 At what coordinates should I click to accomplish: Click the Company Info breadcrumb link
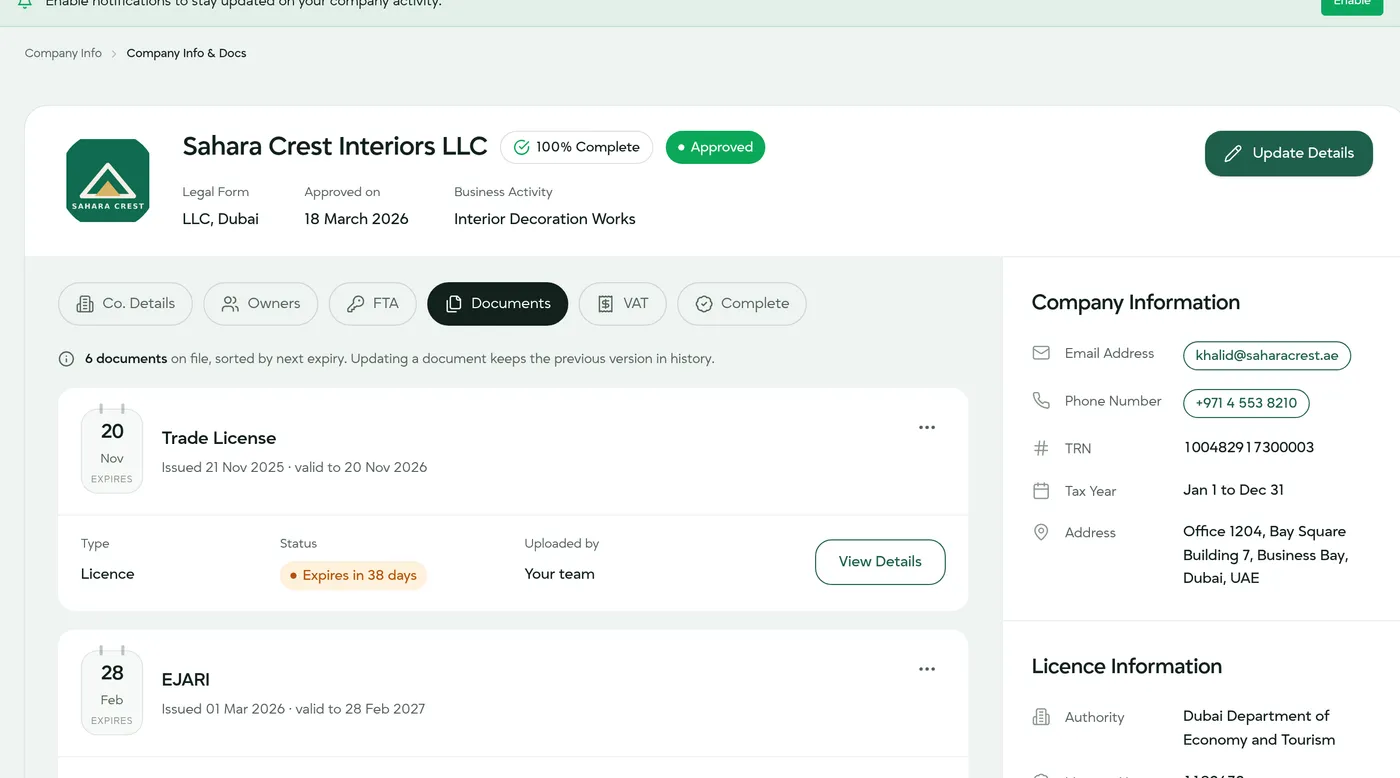(x=63, y=53)
